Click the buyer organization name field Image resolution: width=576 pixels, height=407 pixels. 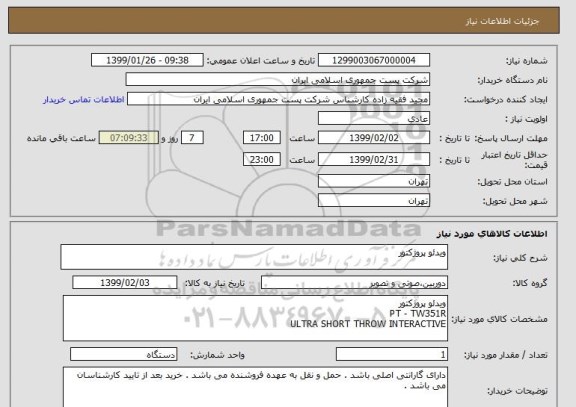[277, 80]
